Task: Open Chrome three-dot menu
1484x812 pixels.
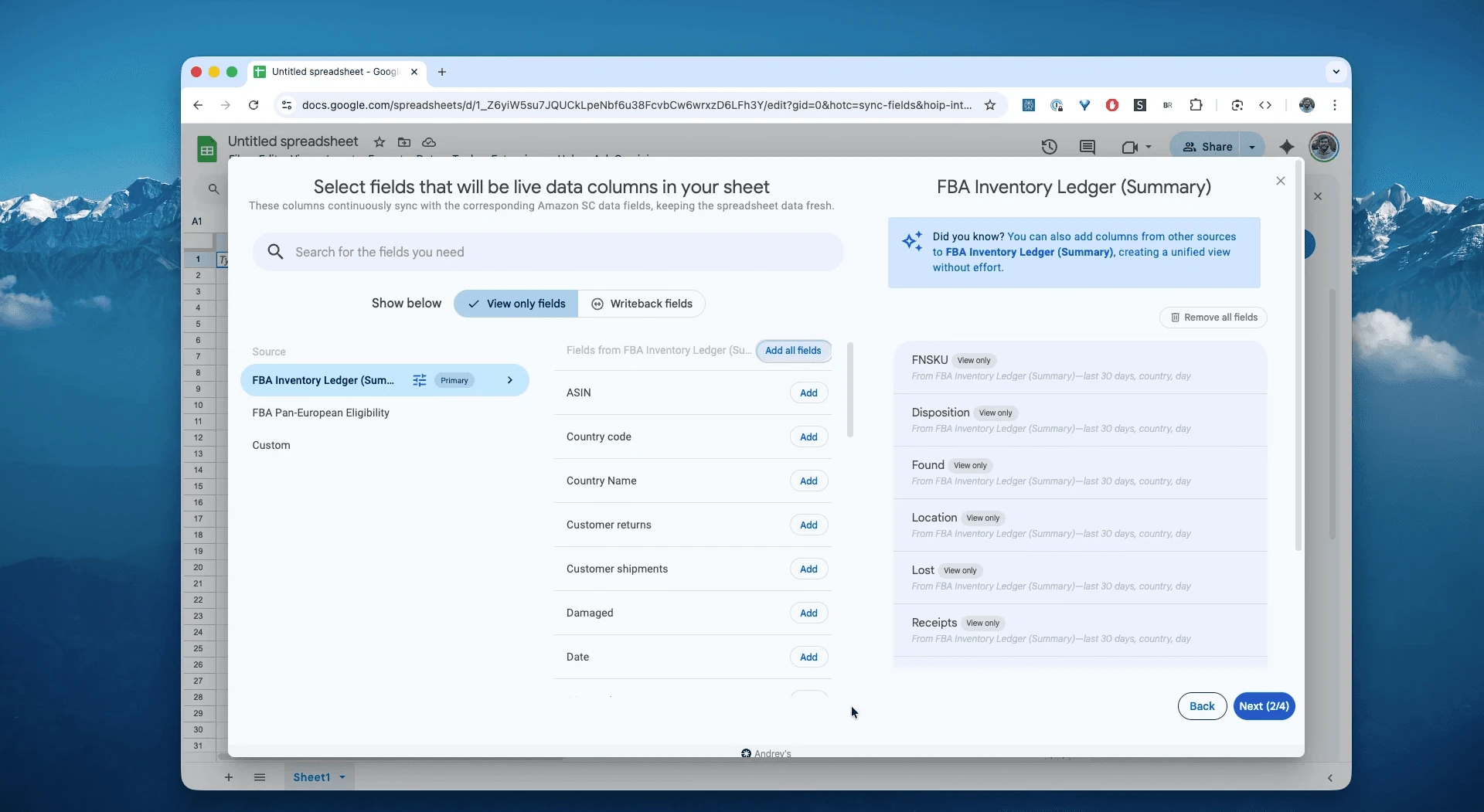Action: (1335, 105)
